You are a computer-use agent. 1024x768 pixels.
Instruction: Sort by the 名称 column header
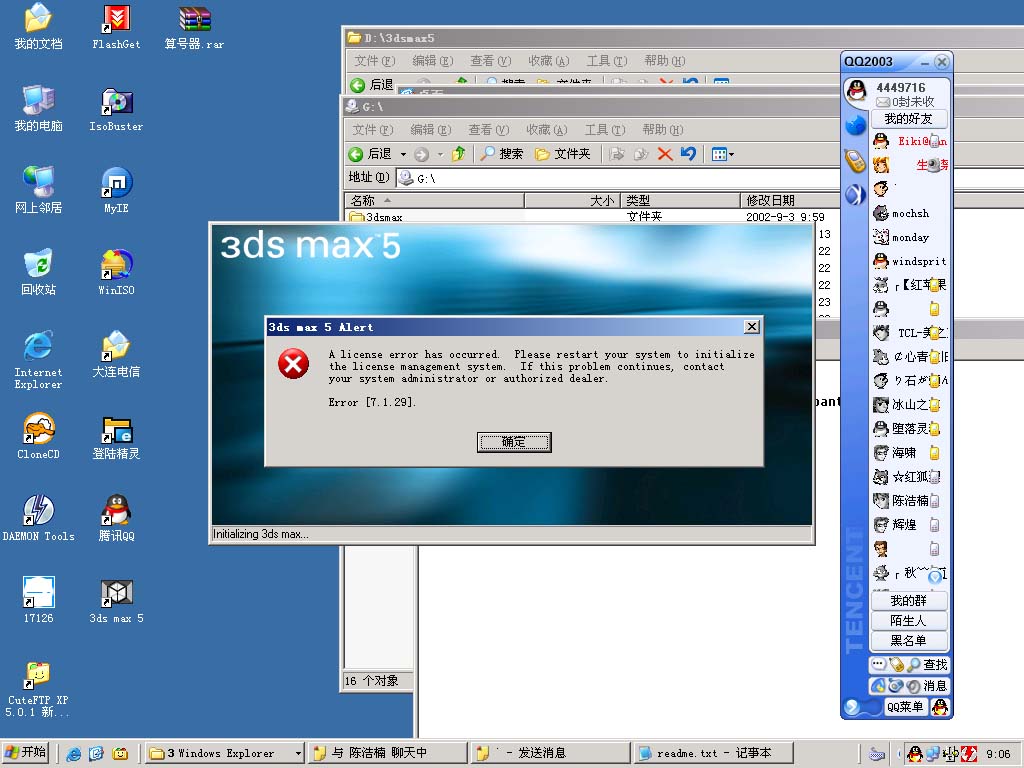434,200
